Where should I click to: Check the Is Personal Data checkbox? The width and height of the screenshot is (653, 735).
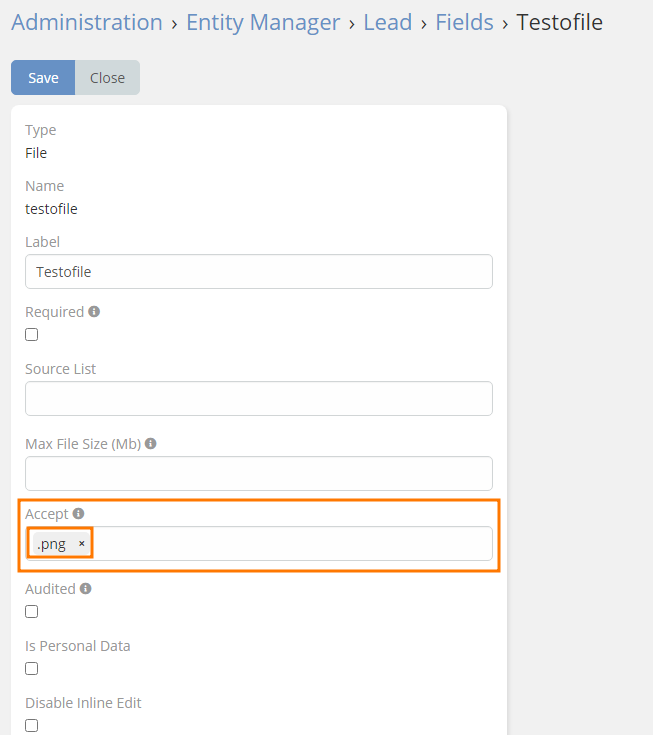click(32, 669)
